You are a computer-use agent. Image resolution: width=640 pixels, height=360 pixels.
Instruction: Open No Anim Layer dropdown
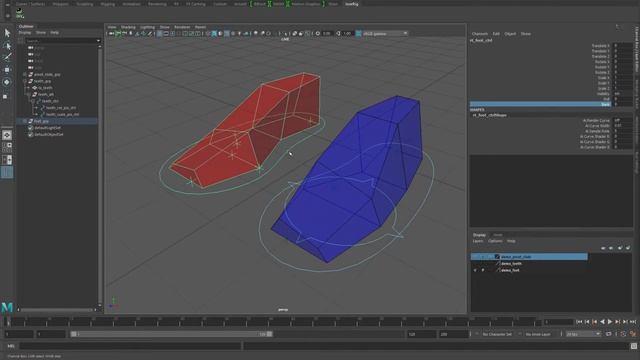538,334
